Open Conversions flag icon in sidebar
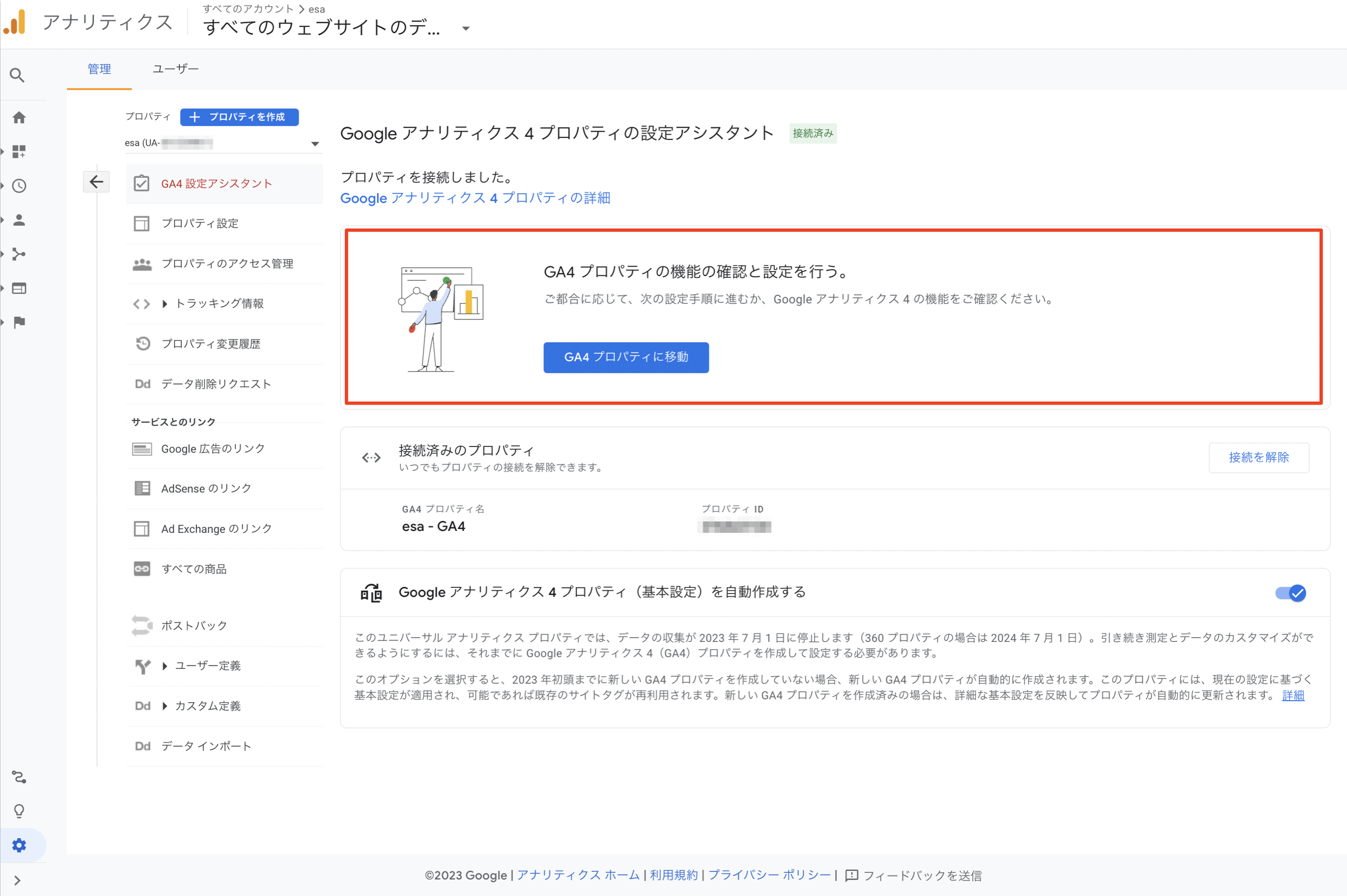The image size is (1347, 896). click(x=19, y=322)
